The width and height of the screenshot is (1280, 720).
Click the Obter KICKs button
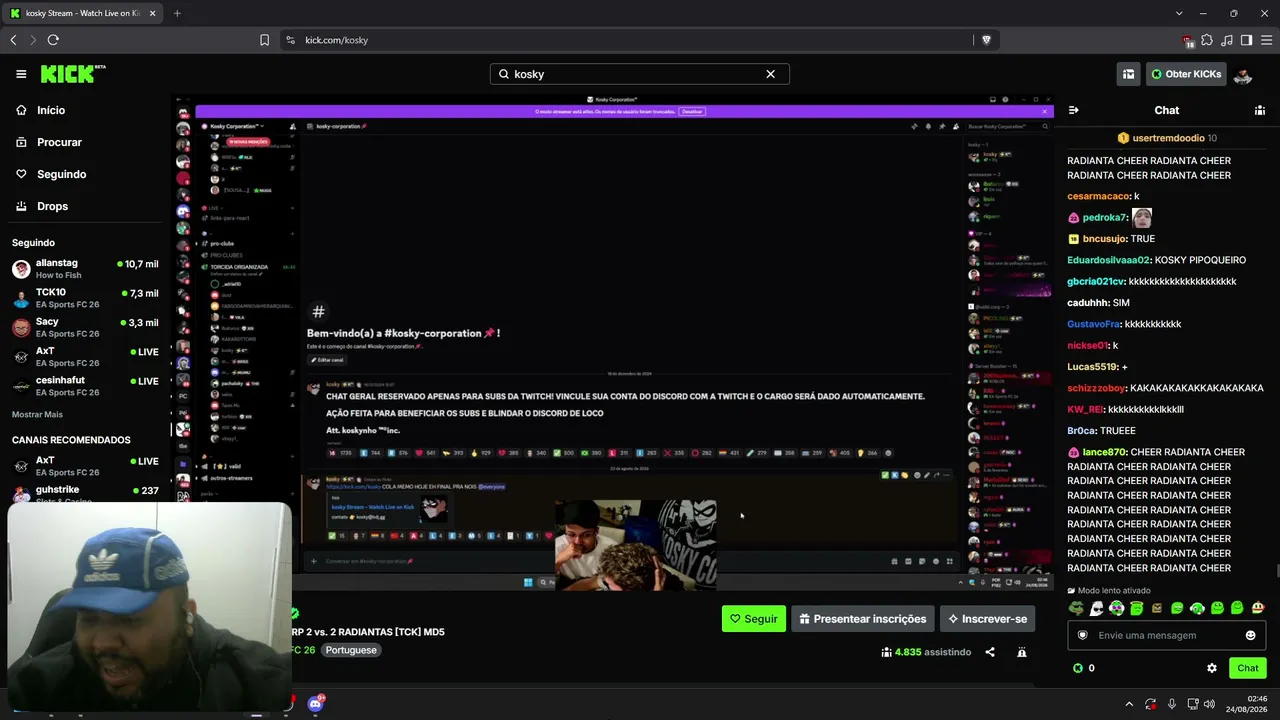pos(1186,74)
